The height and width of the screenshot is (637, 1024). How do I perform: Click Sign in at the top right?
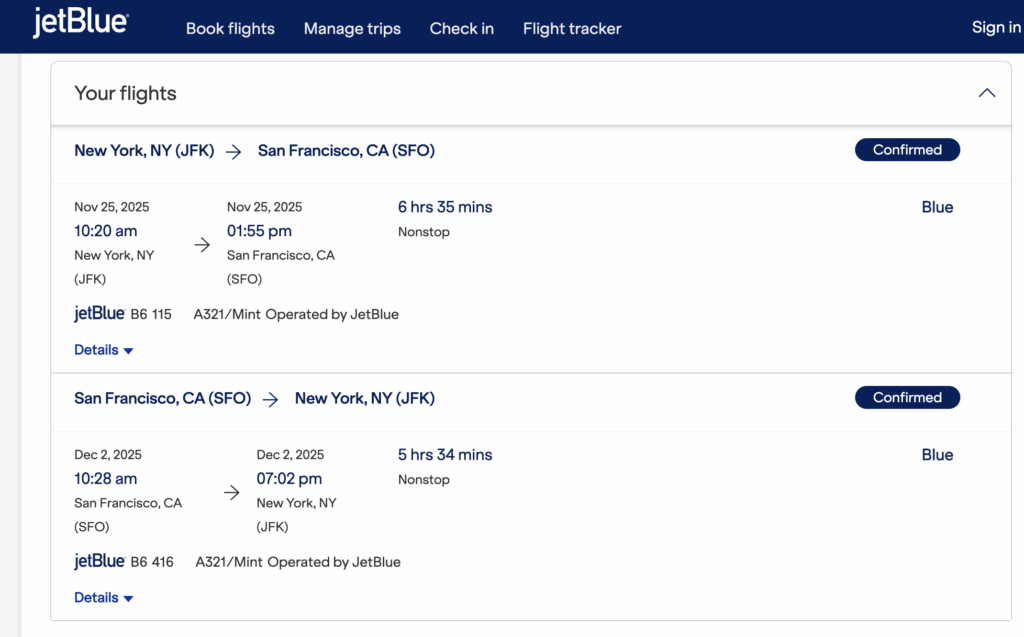coord(995,27)
